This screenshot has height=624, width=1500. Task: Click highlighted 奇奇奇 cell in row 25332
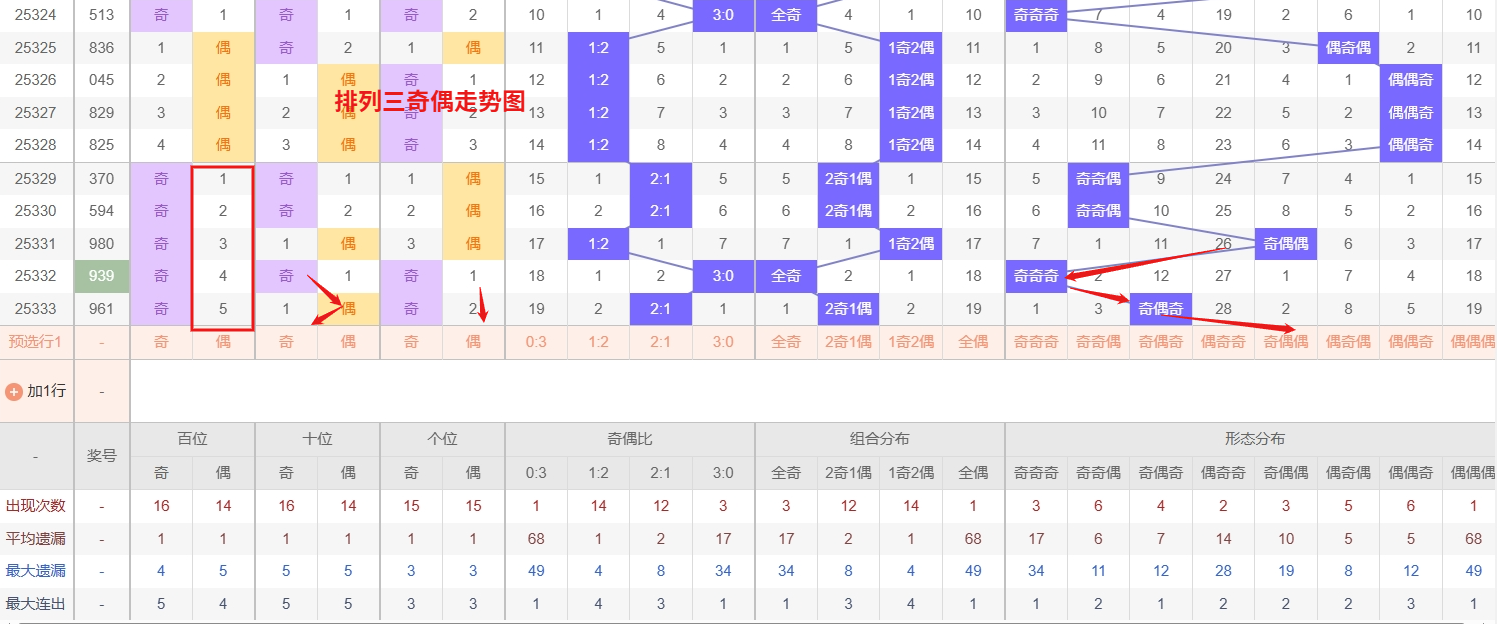tap(1036, 276)
